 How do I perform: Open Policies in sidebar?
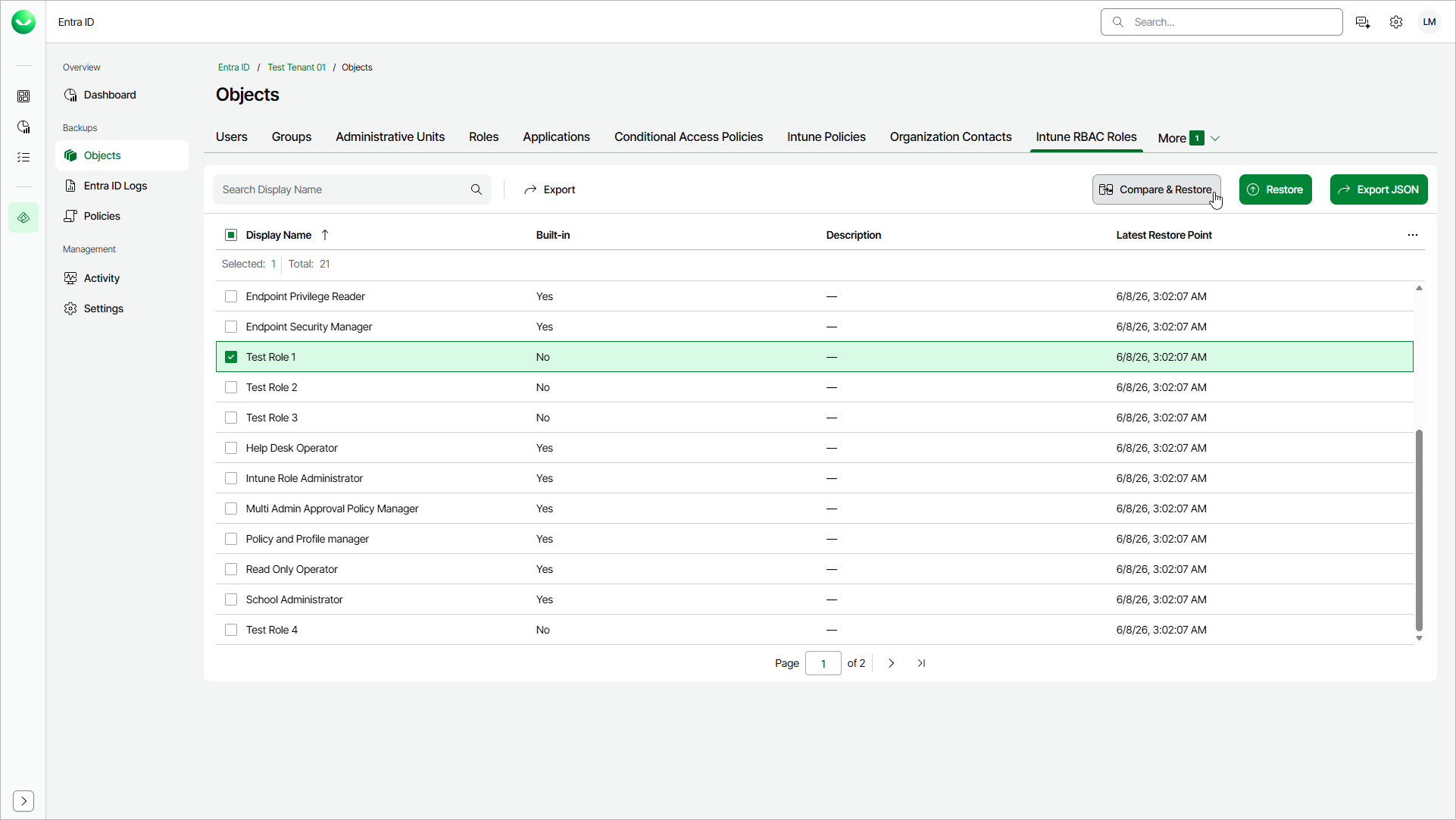tap(122, 216)
